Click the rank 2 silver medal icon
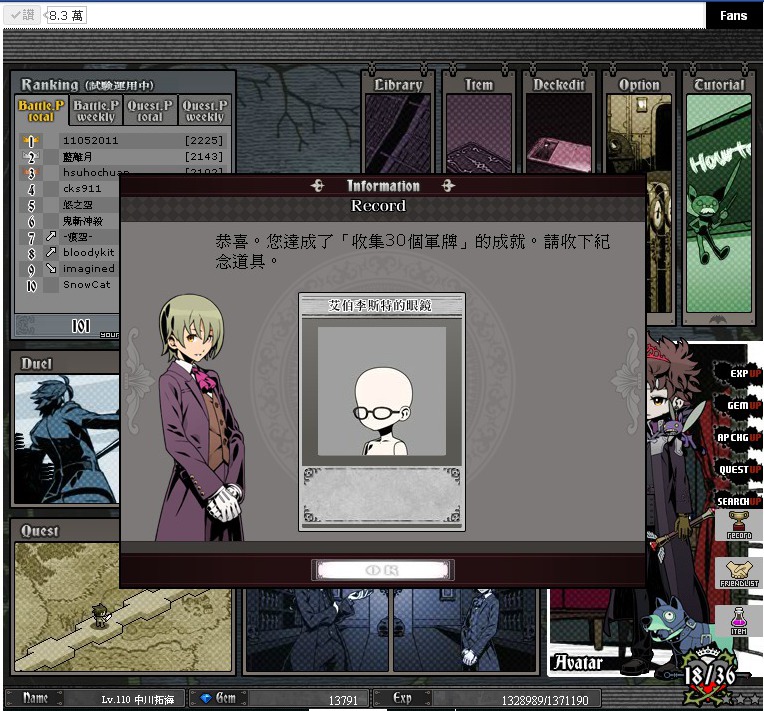The image size is (764, 711). click(x=31, y=157)
